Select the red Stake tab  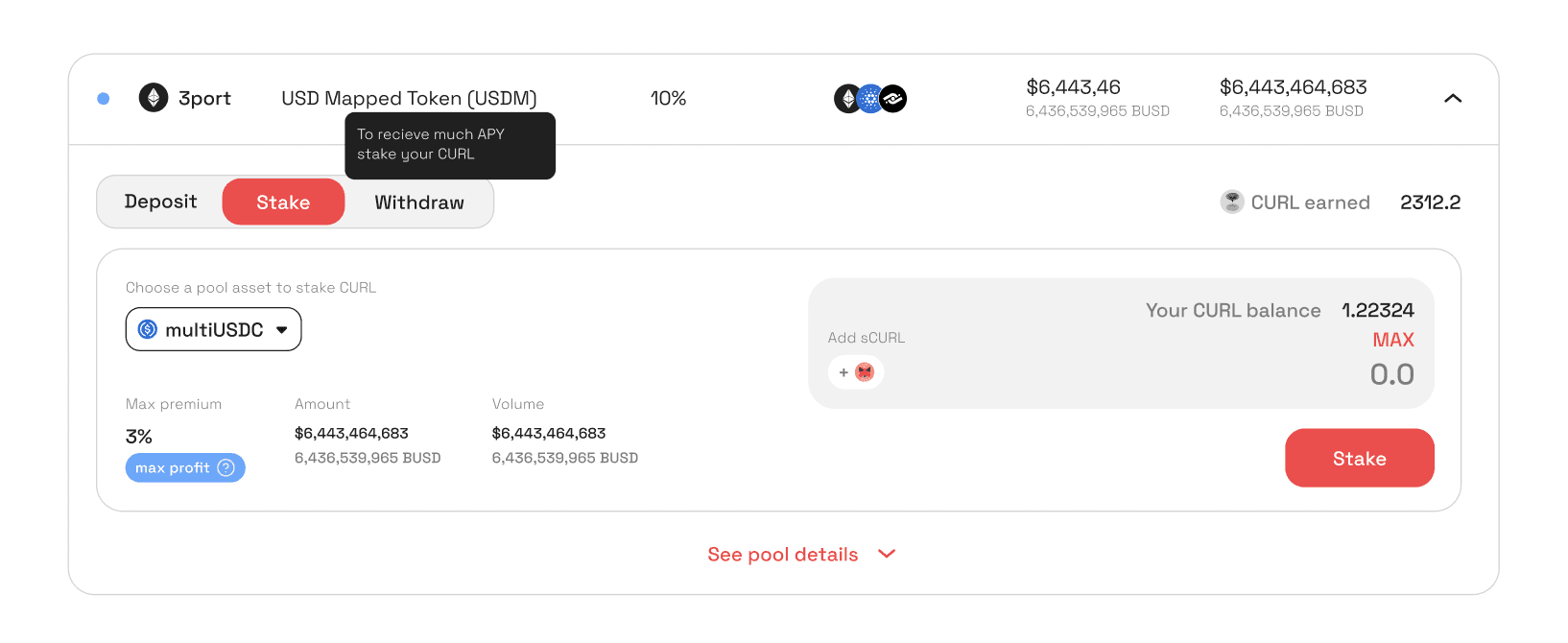click(x=283, y=202)
